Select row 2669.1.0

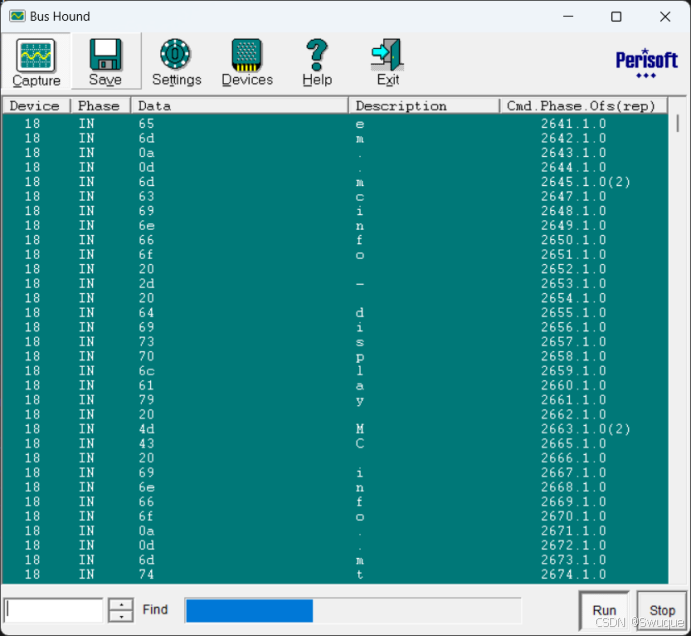point(335,502)
